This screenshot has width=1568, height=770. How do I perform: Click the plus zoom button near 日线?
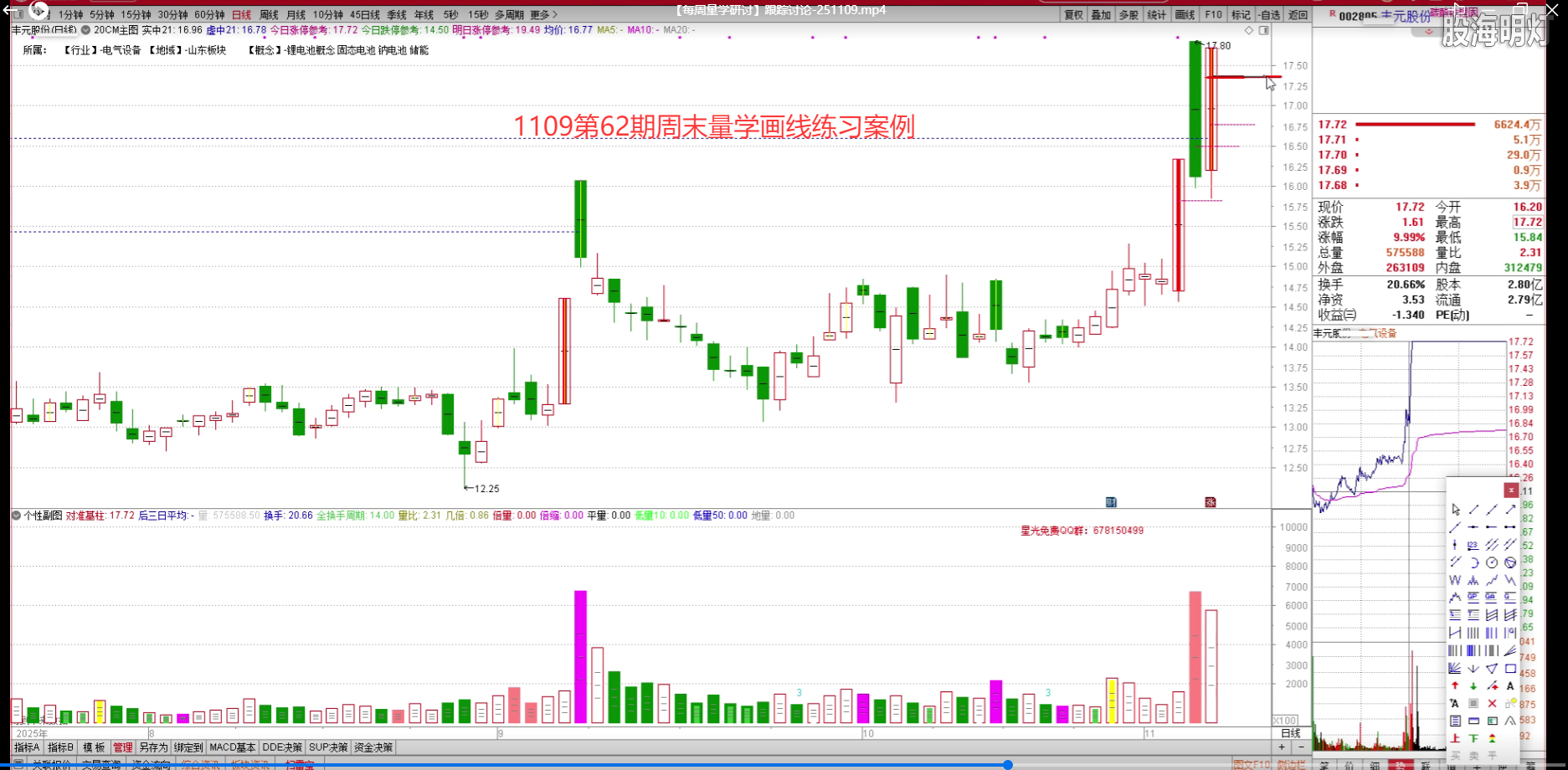tap(1281, 747)
